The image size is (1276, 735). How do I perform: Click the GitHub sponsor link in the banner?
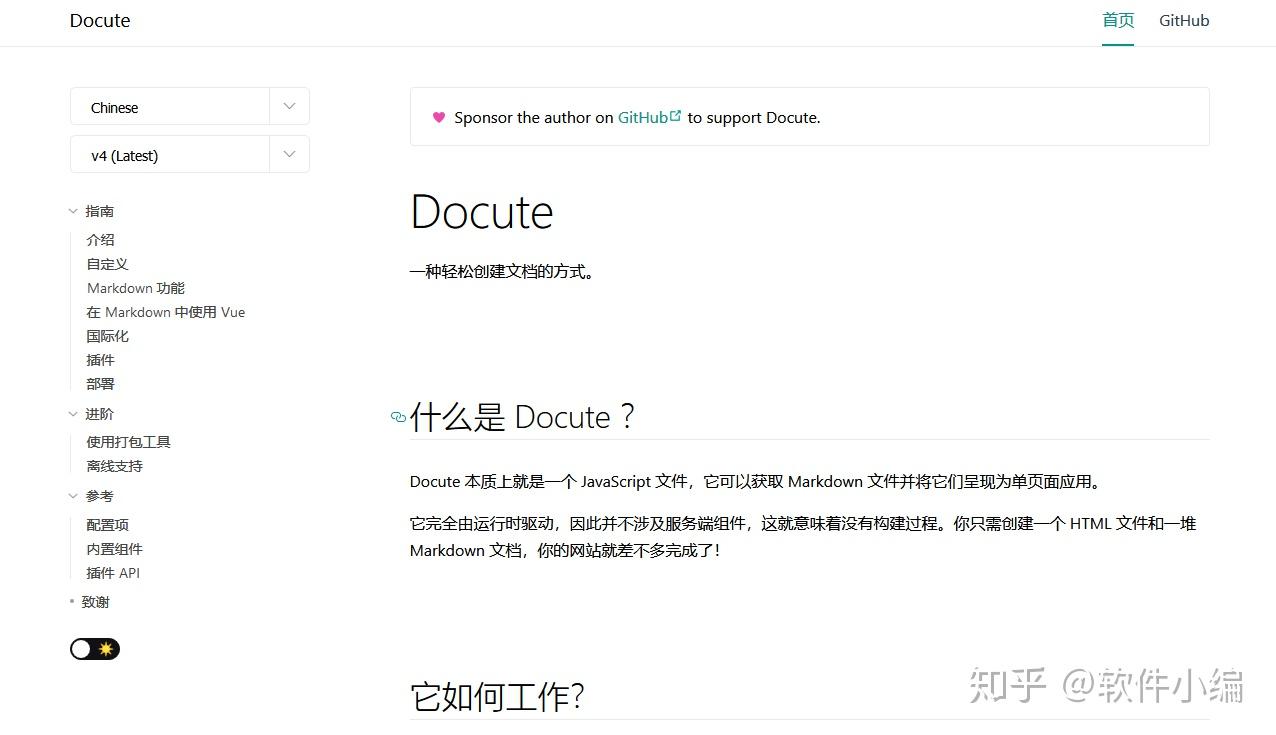coord(641,117)
